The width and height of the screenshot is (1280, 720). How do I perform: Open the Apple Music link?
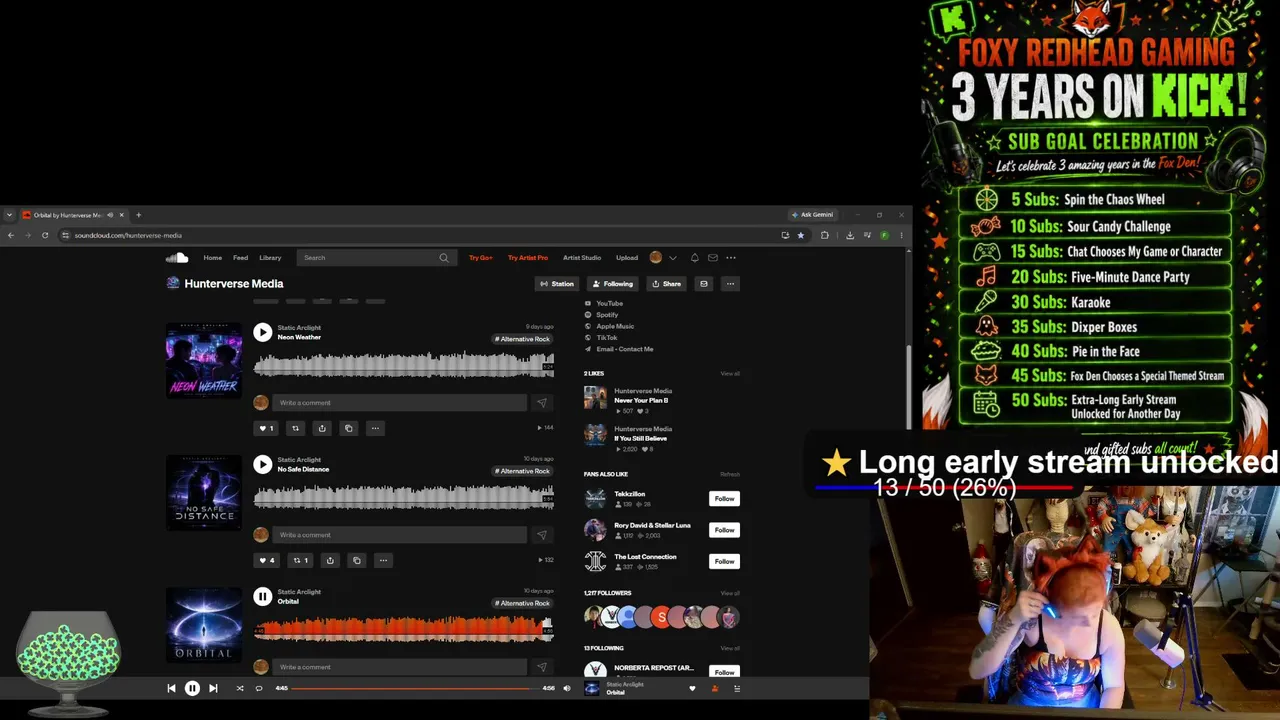click(615, 326)
